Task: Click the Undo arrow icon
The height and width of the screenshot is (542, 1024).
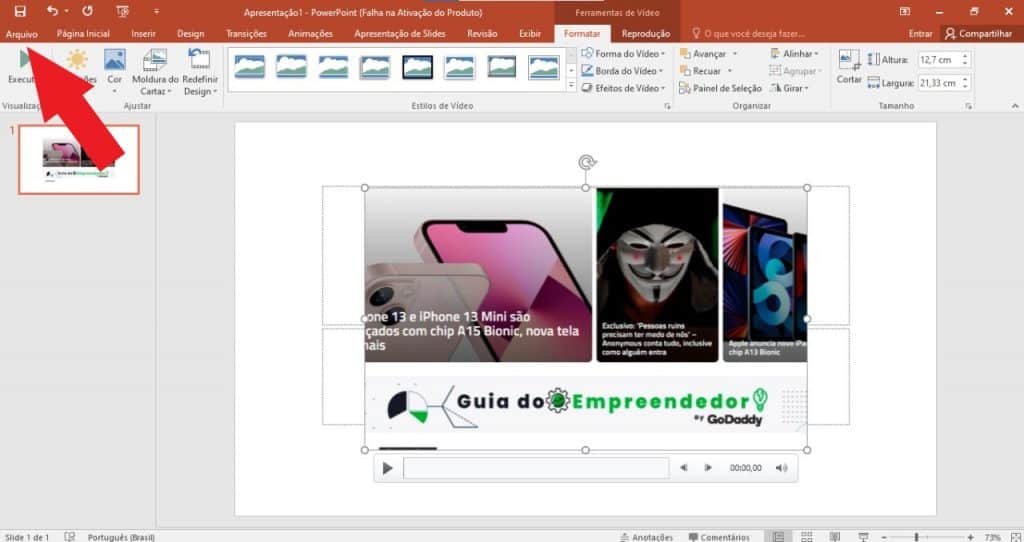Action: point(53,11)
